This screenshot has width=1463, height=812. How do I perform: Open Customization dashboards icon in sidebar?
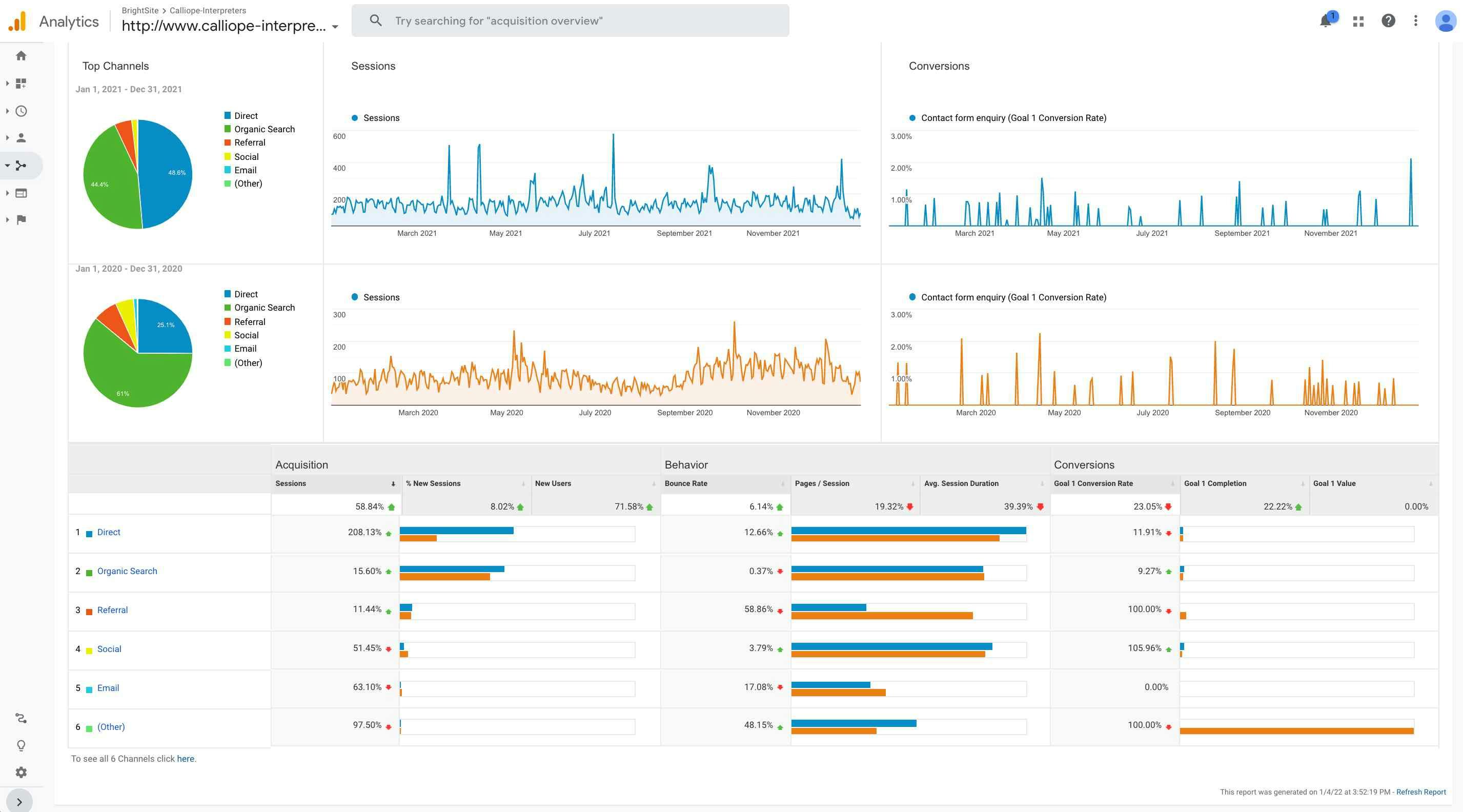[x=21, y=84]
